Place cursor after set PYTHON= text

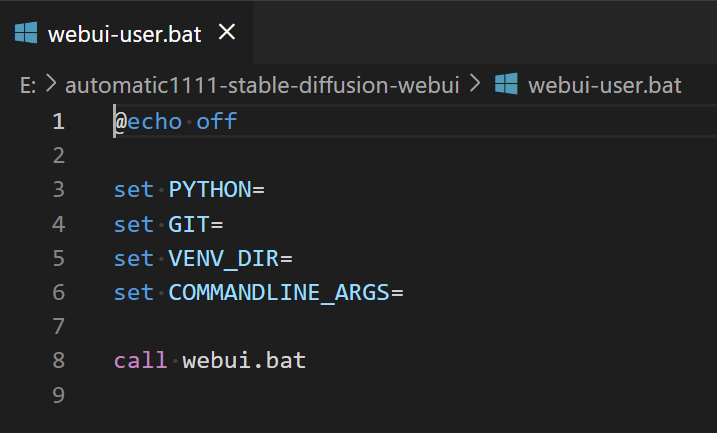pyautogui.click(x=265, y=190)
